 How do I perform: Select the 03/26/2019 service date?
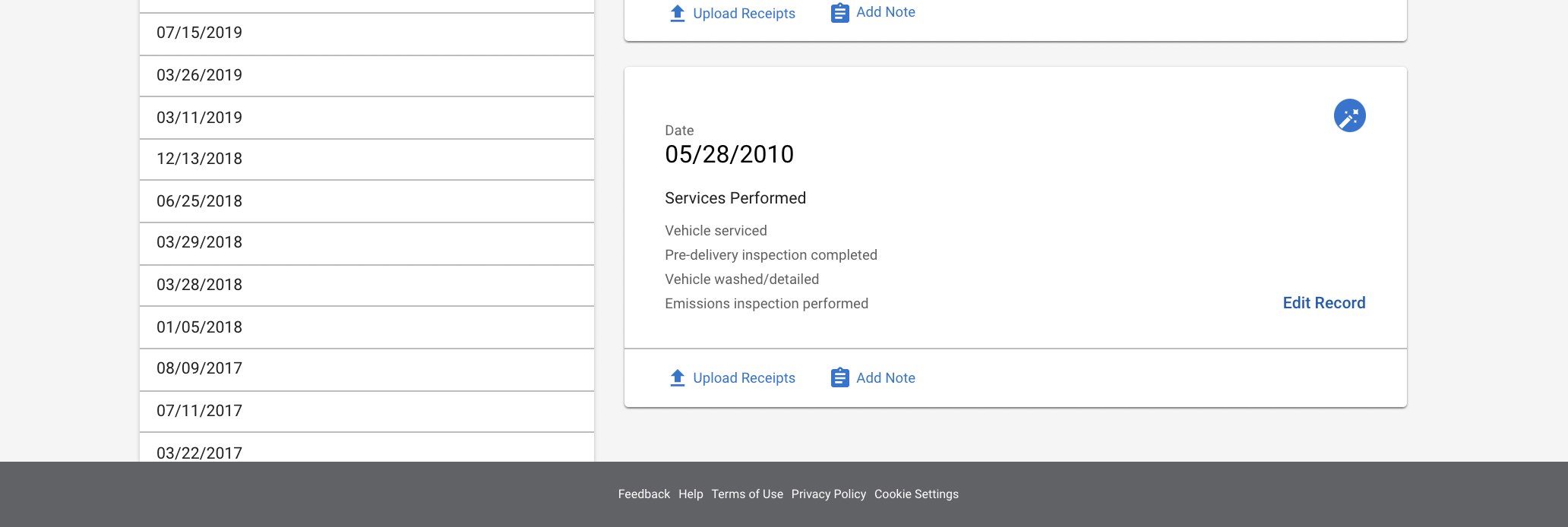coord(367,76)
